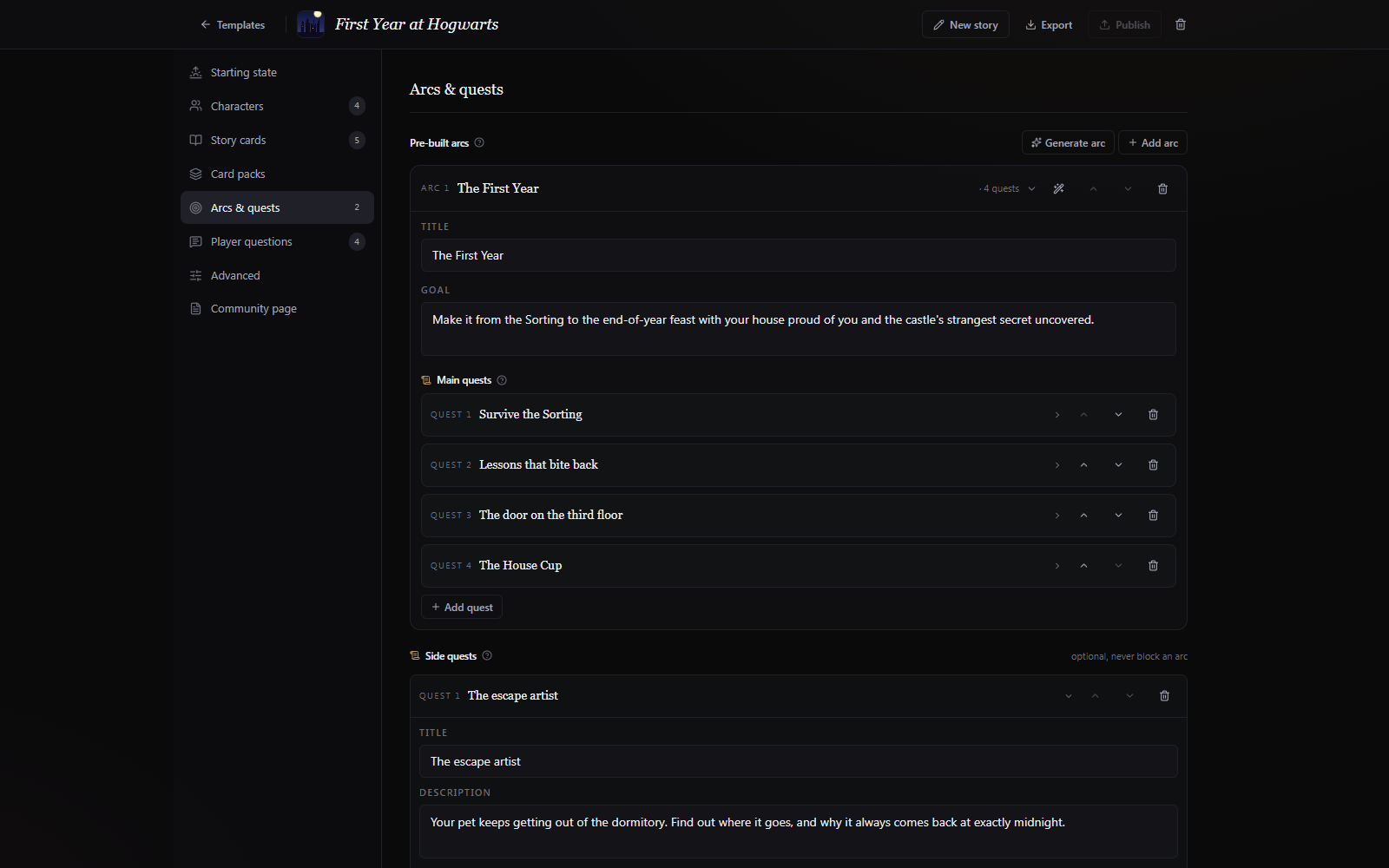Image resolution: width=1389 pixels, height=868 pixels.
Task: Edit the arc Title field
Action: (799, 255)
